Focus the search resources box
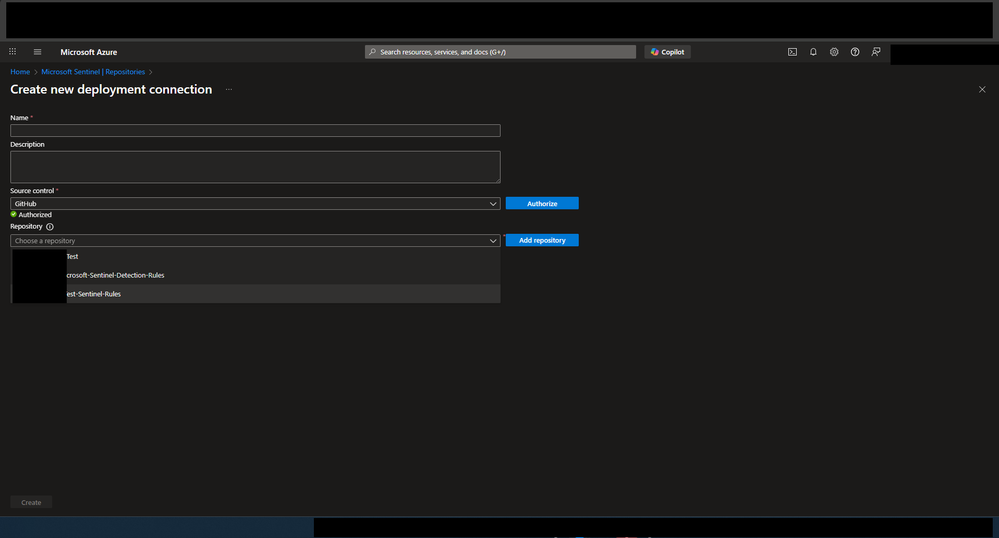This screenshot has height=538, width=999. click(500, 52)
